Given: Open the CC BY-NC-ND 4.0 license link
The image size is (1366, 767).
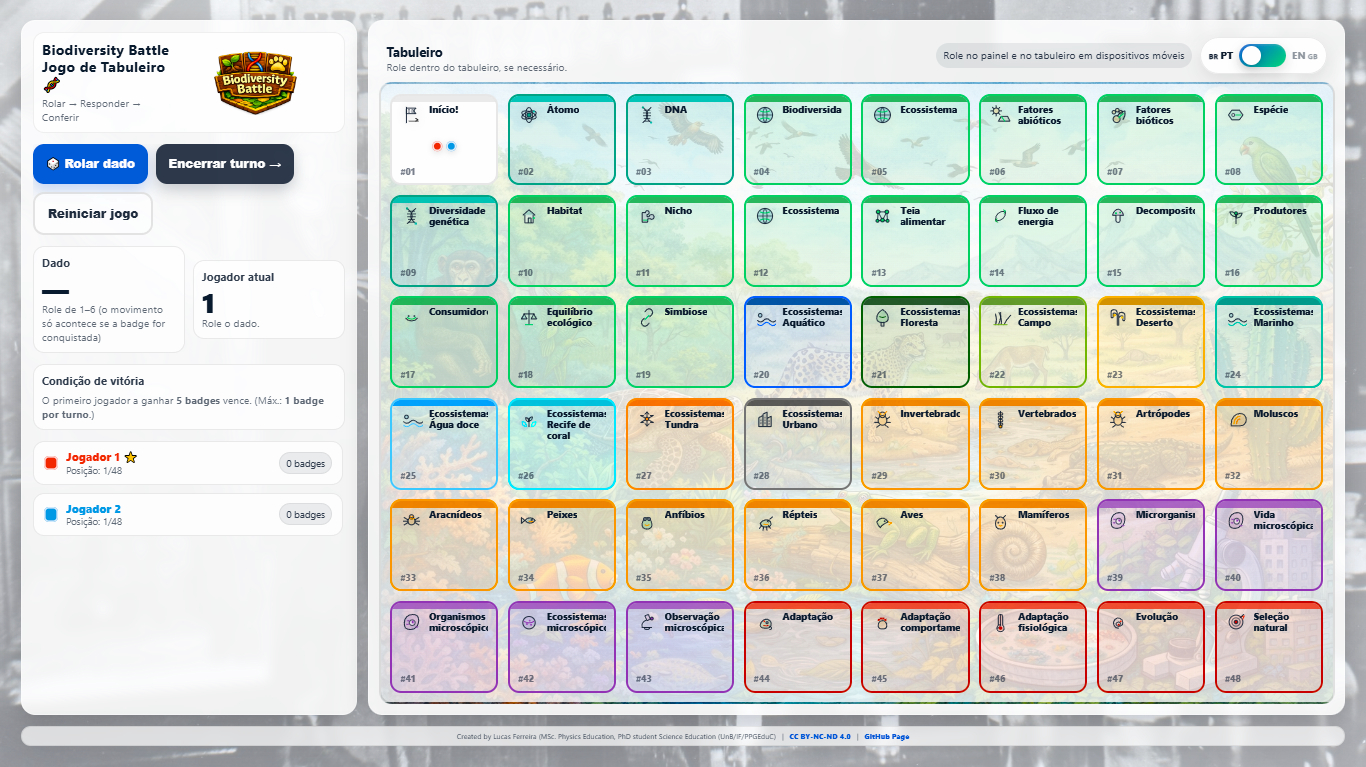Looking at the screenshot, I should (820, 737).
